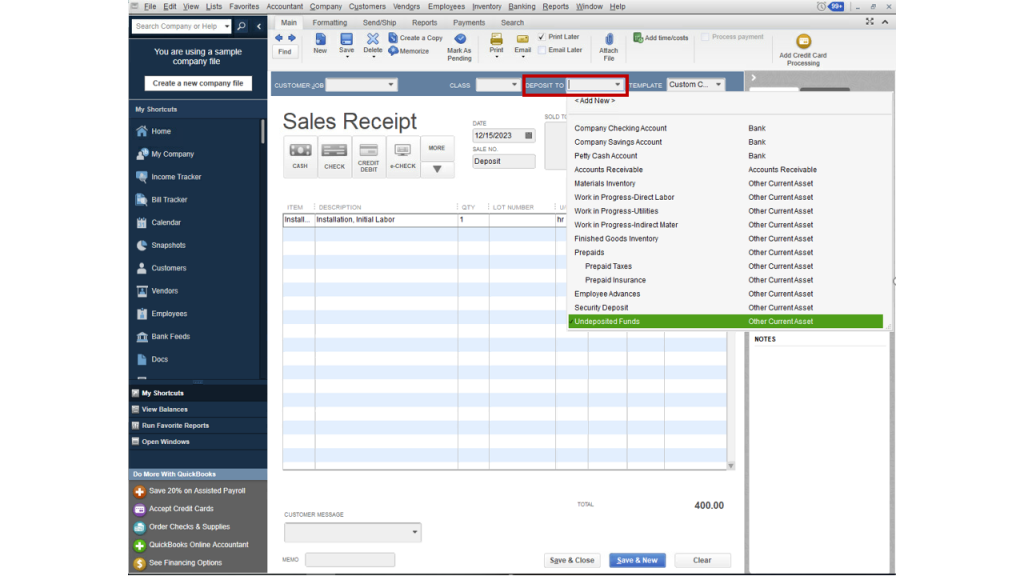
Task: Click the Email envelope icon
Action: tap(522, 39)
